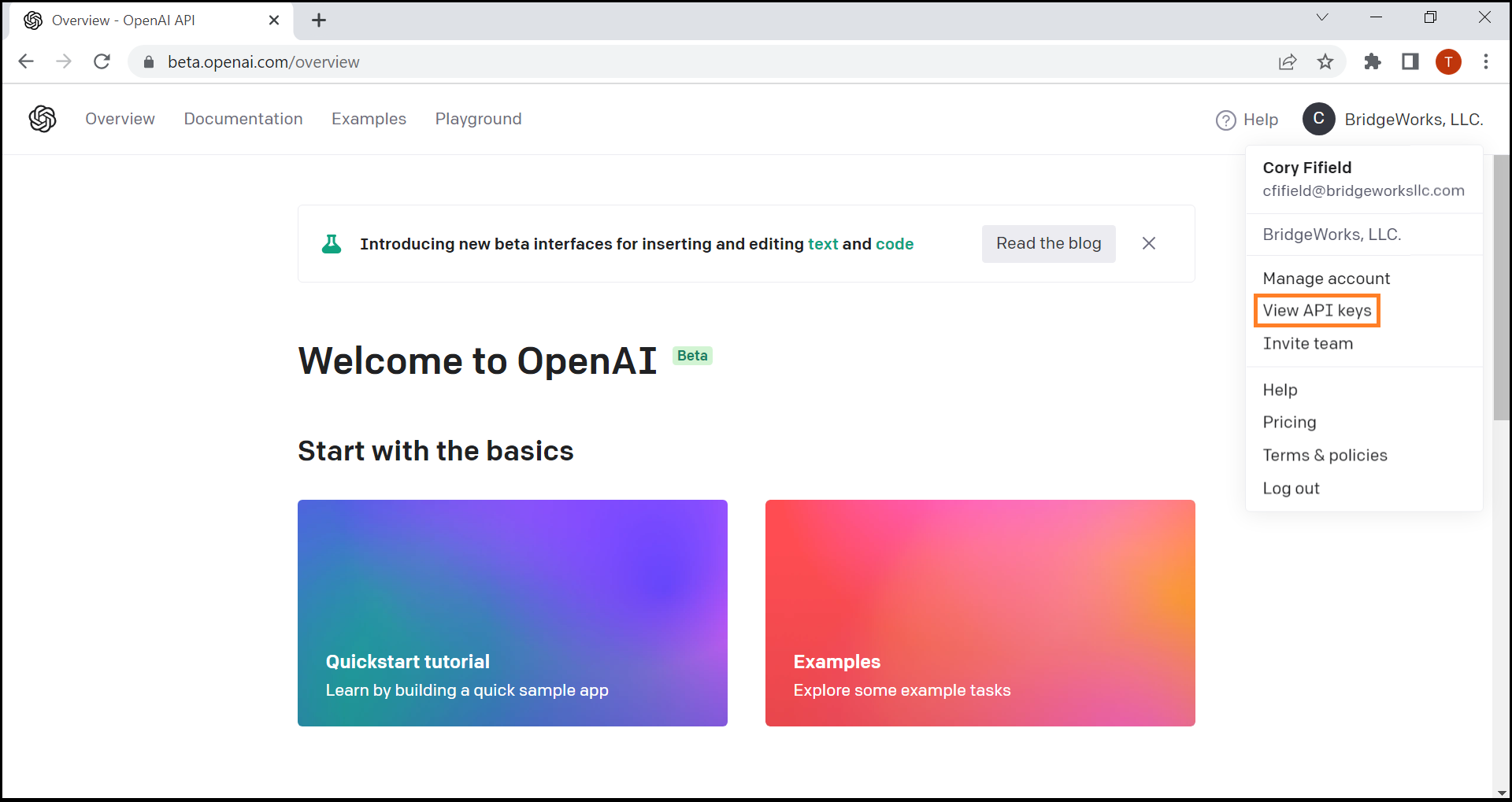
Task: Minimize the browser window
Action: (x=1377, y=17)
